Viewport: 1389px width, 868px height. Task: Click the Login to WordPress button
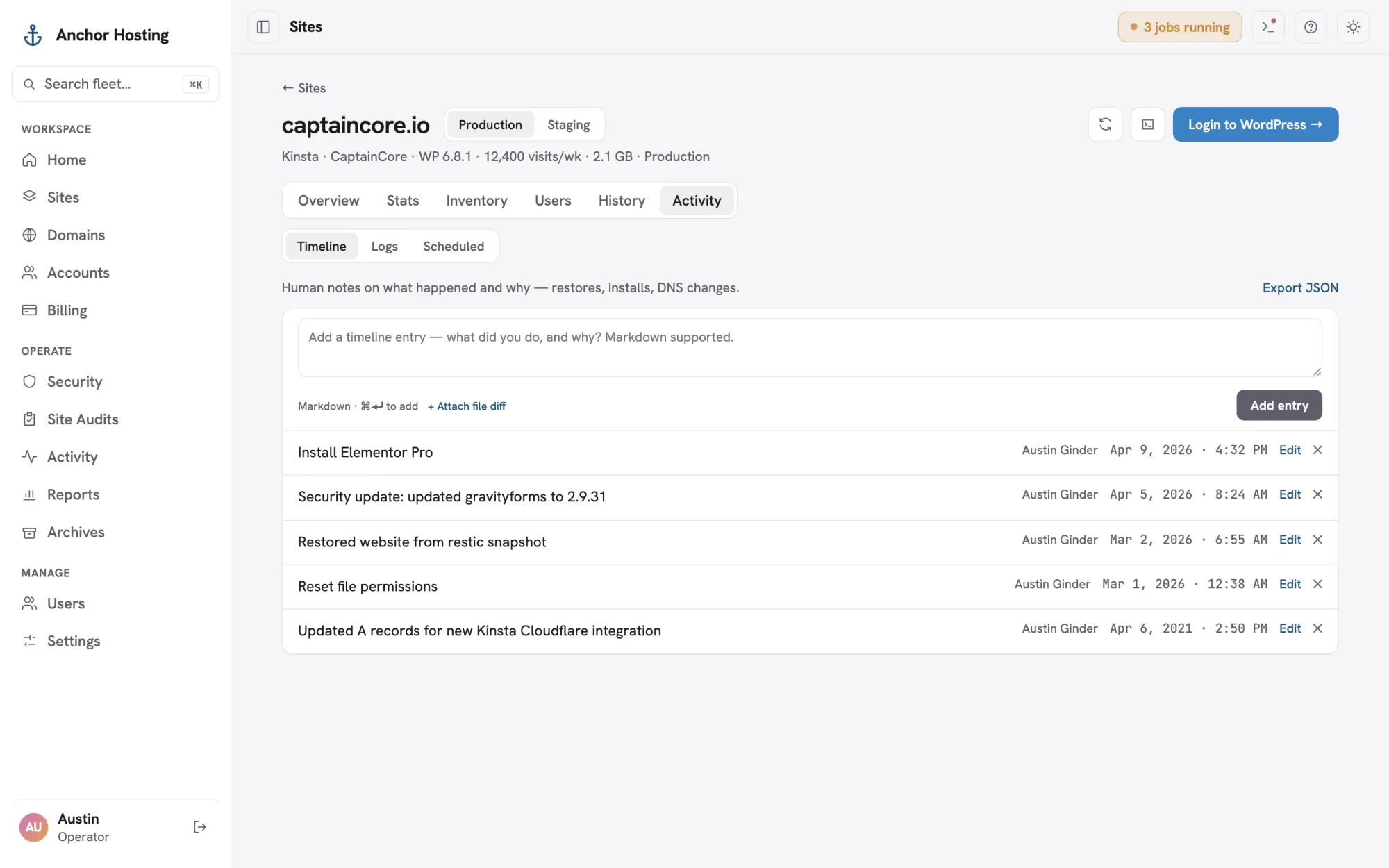(1255, 124)
